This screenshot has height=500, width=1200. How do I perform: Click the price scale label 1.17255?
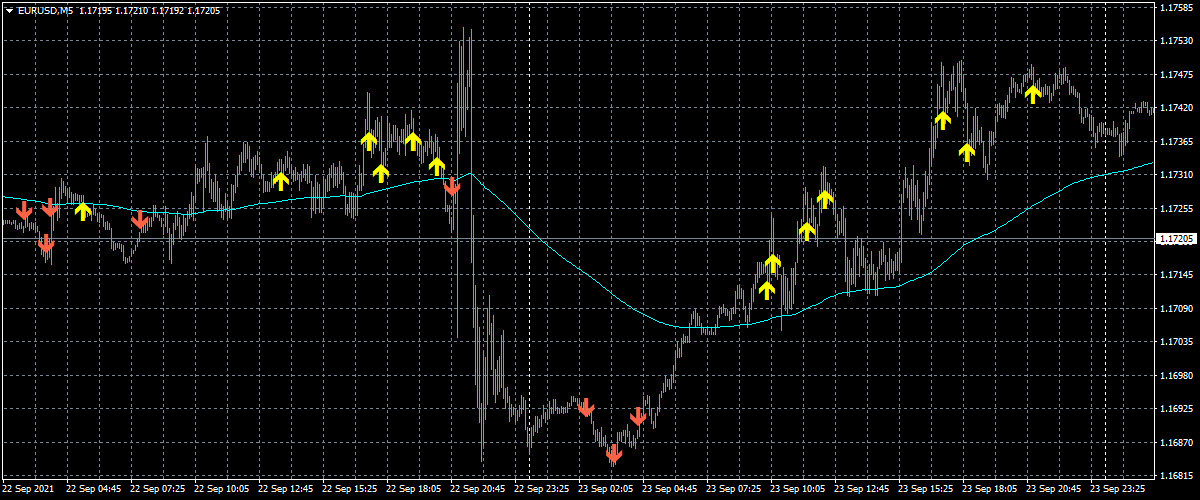point(1176,208)
